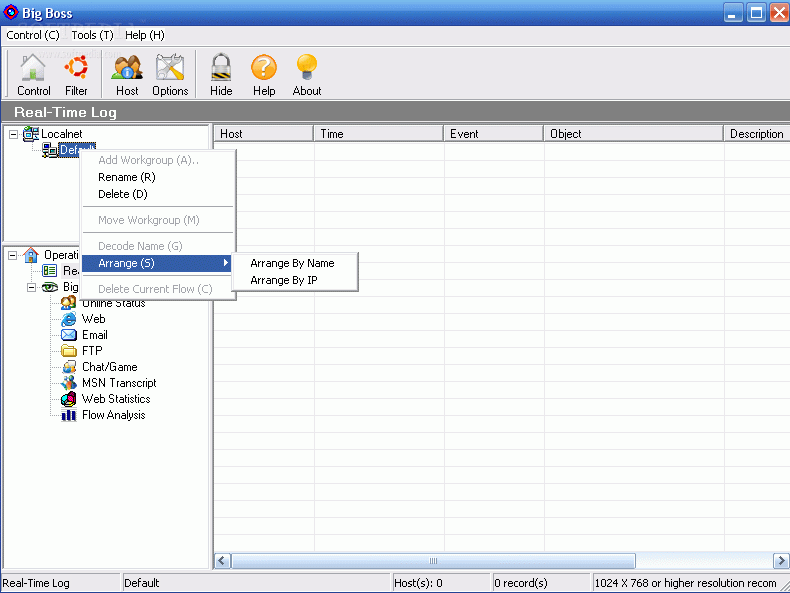The image size is (790, 593).
Task: Select MSN Transcript tree item
Action: [x=119, y=383]
